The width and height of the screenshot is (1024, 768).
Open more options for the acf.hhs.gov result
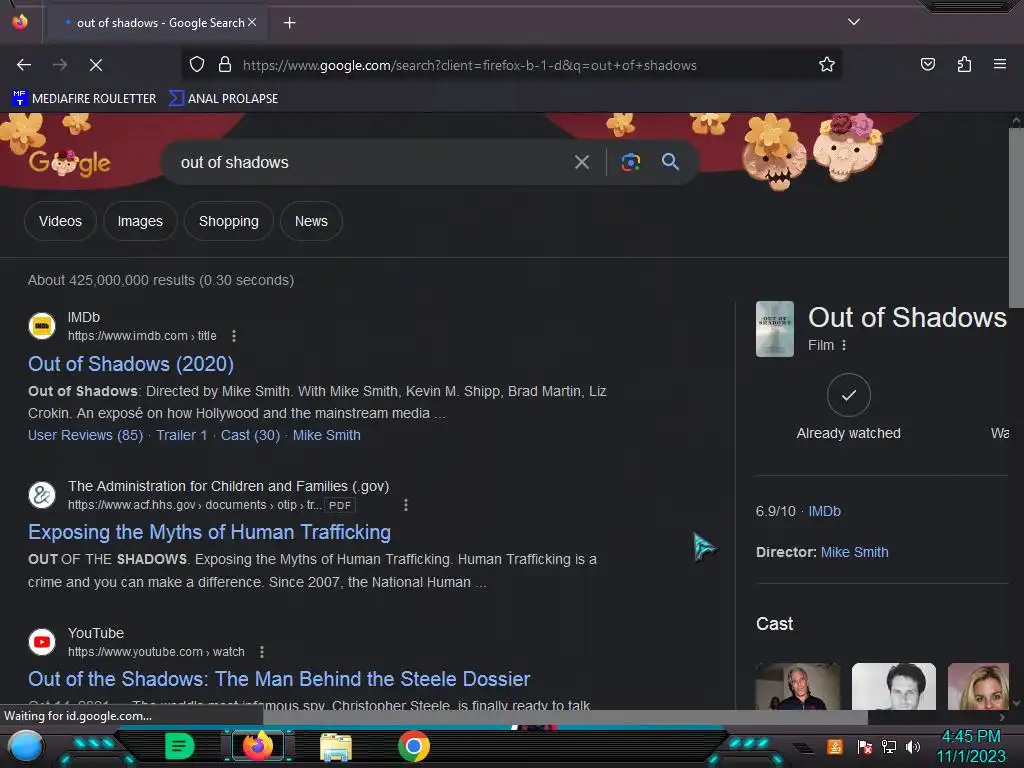(406, 505)
